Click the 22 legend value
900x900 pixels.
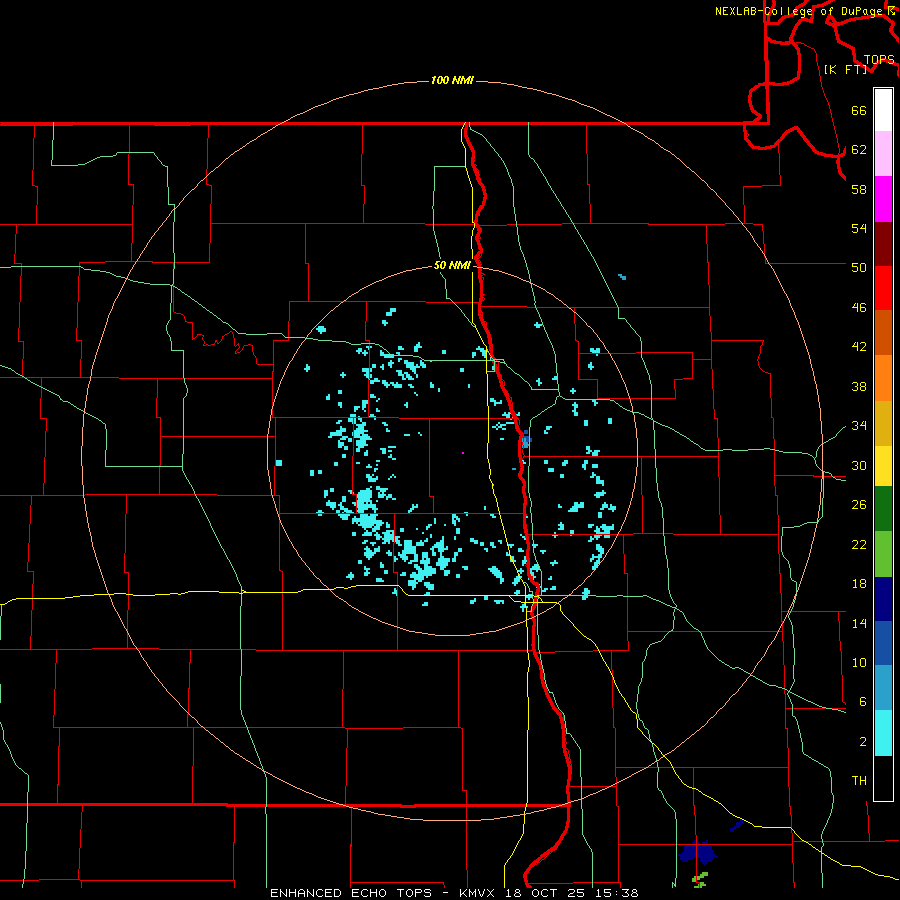click(x=859, y=545)
